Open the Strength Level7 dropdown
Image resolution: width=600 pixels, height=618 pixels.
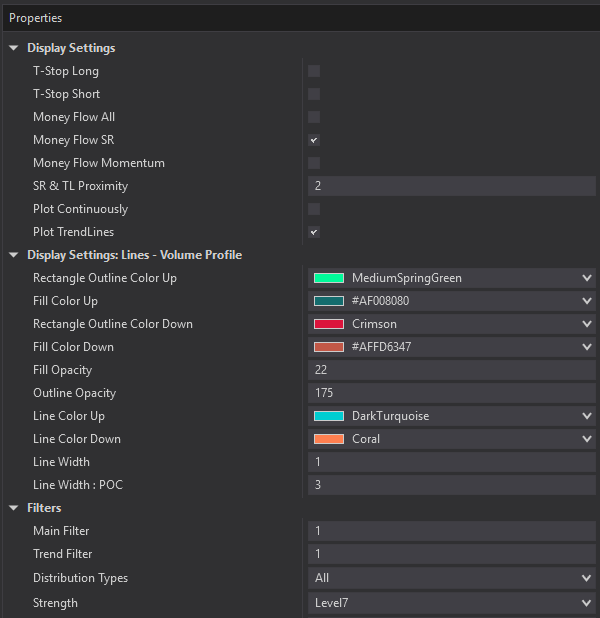coord(586,603)
